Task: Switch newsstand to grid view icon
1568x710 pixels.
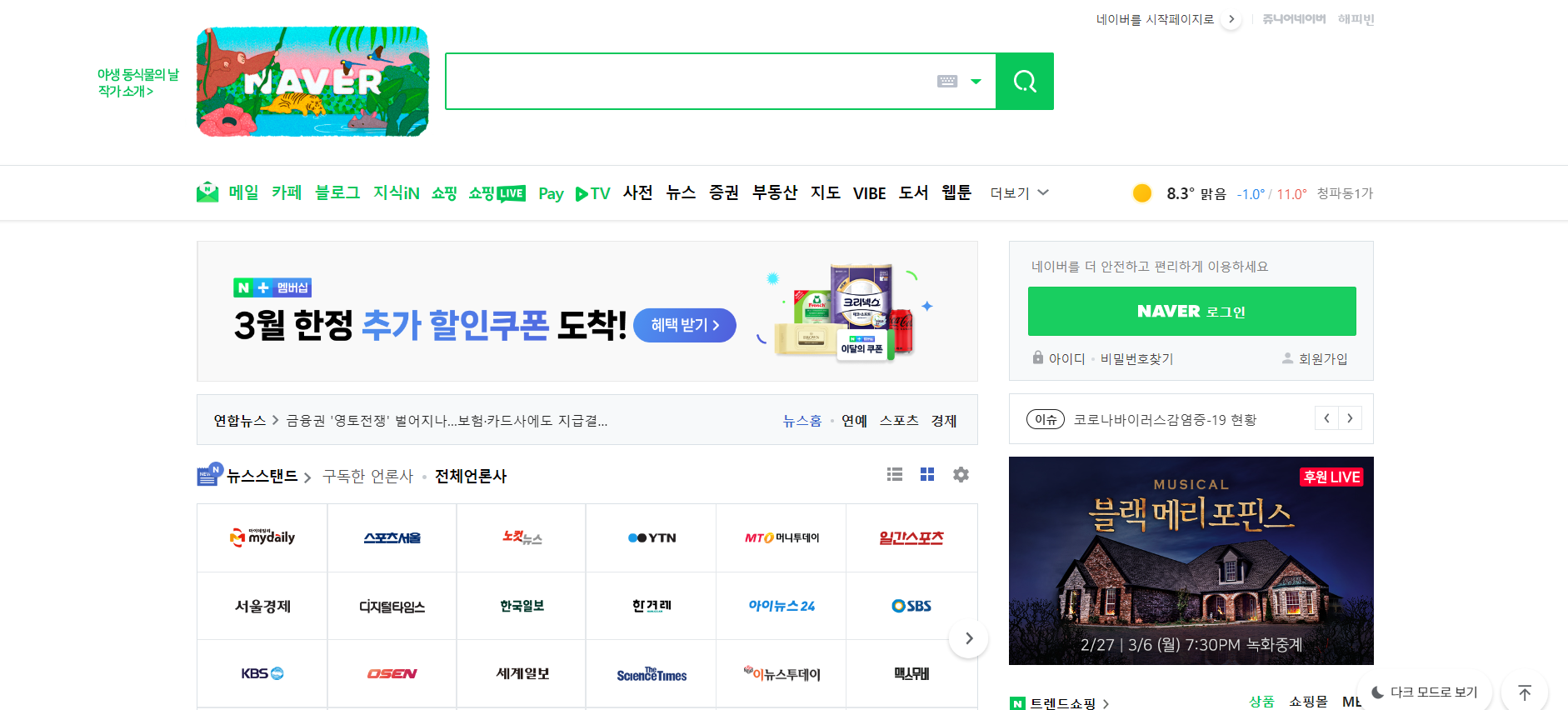Action: click(927, 474)
